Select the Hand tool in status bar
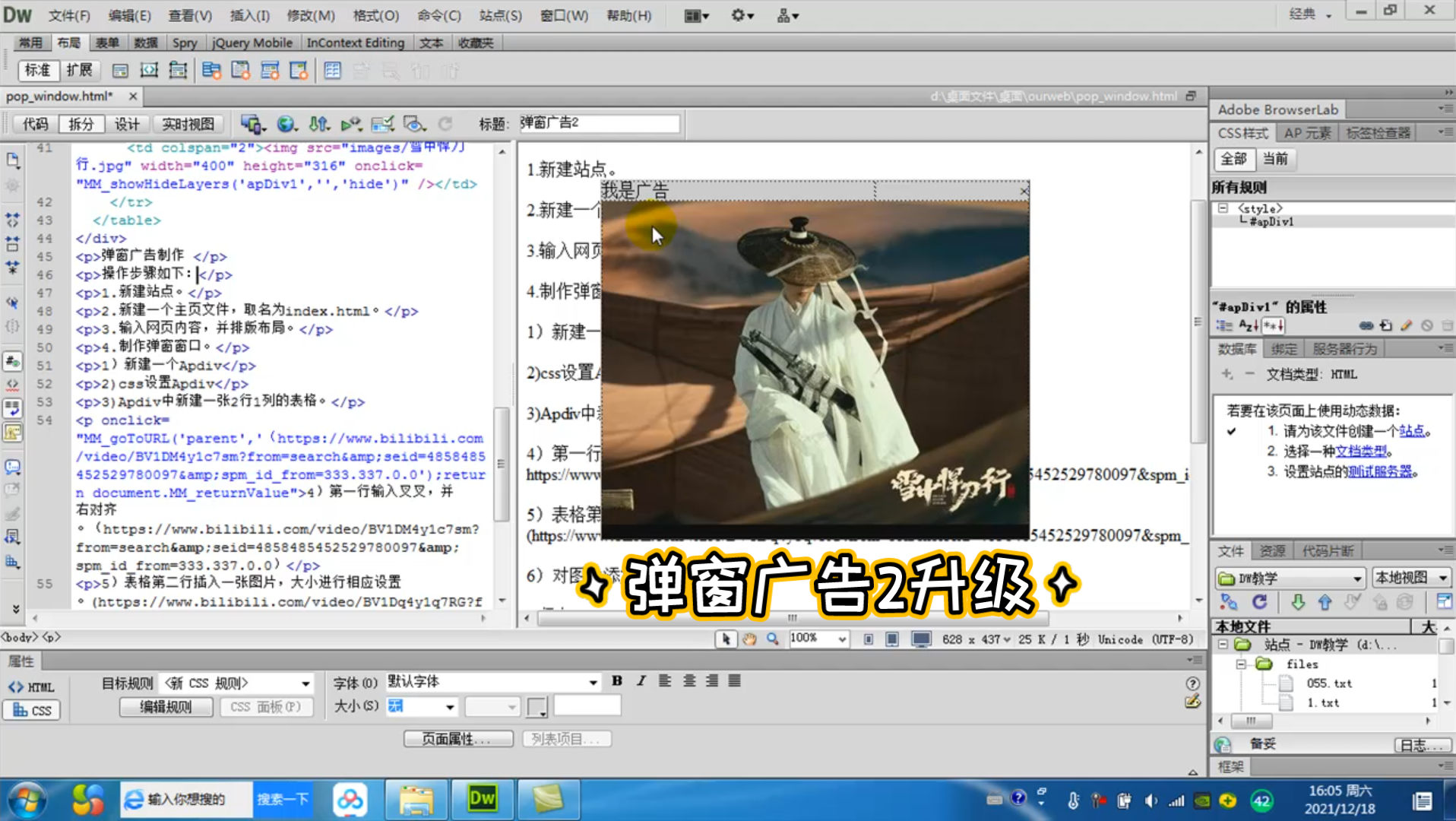The width and height of the screenshot is (1456, 821). [x=749, y=639]
